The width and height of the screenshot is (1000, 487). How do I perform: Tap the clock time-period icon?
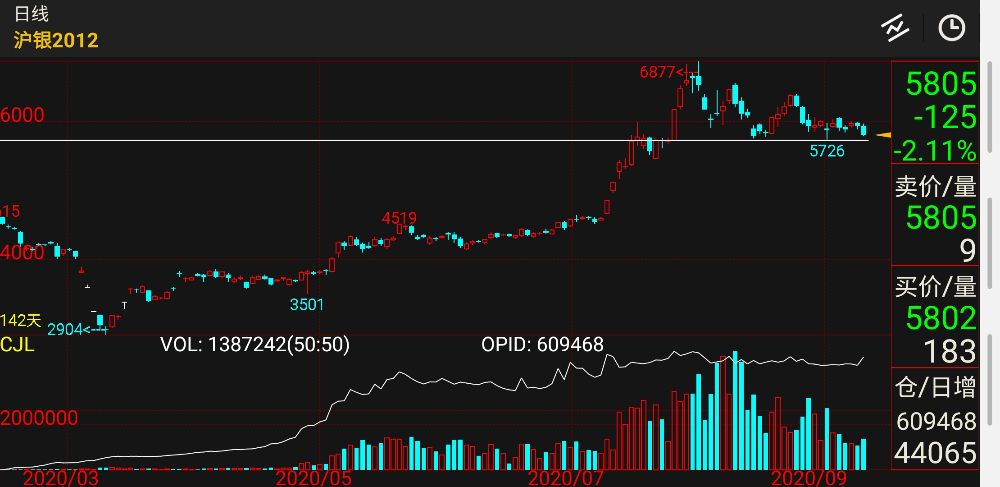pos(951,28)
